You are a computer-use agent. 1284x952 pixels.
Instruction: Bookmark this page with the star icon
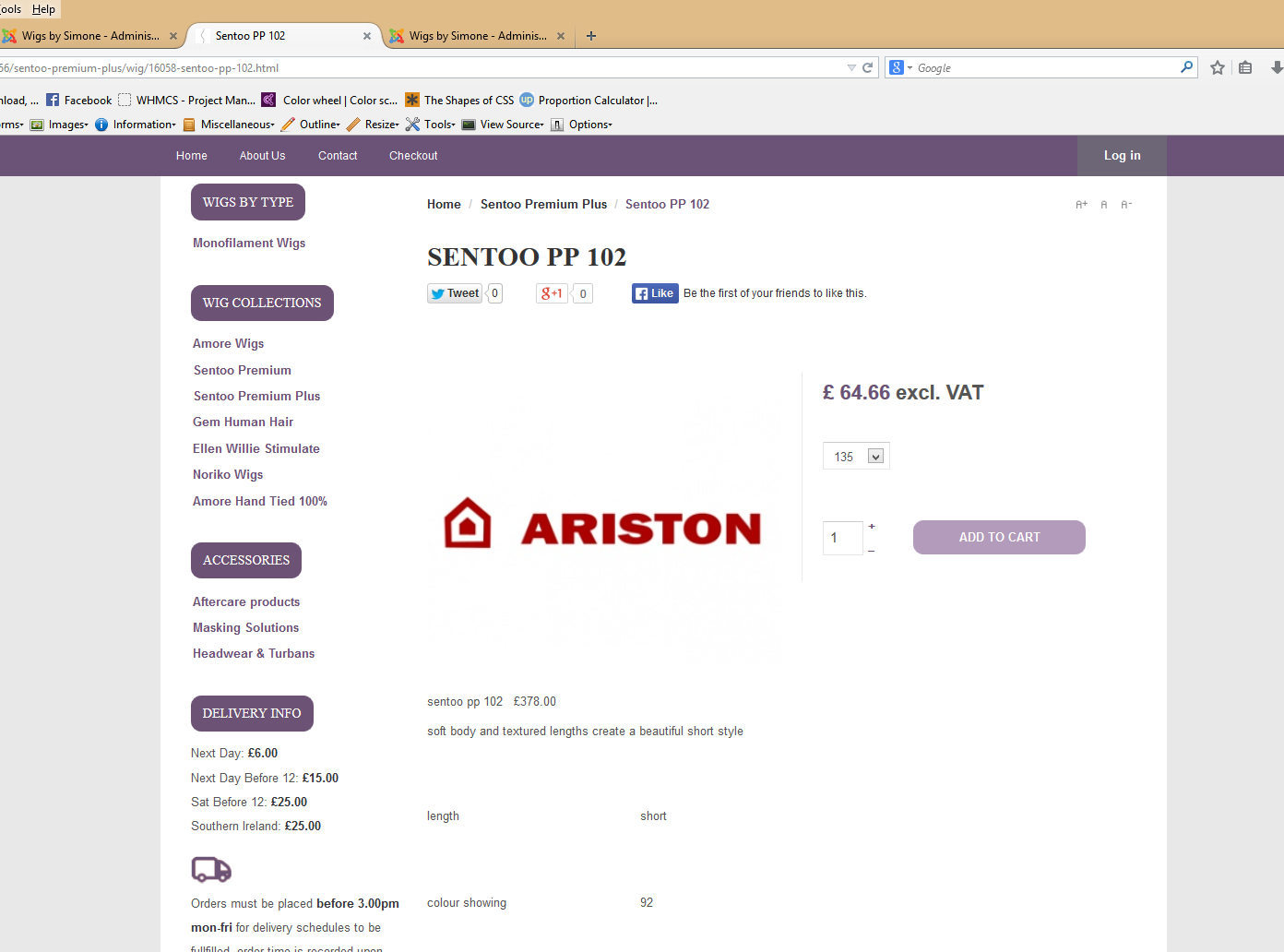click(1218, 67)
